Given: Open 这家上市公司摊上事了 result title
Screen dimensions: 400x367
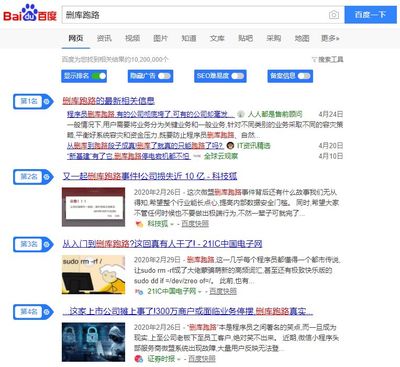Looking at the screenshot, I should [188, 312].
